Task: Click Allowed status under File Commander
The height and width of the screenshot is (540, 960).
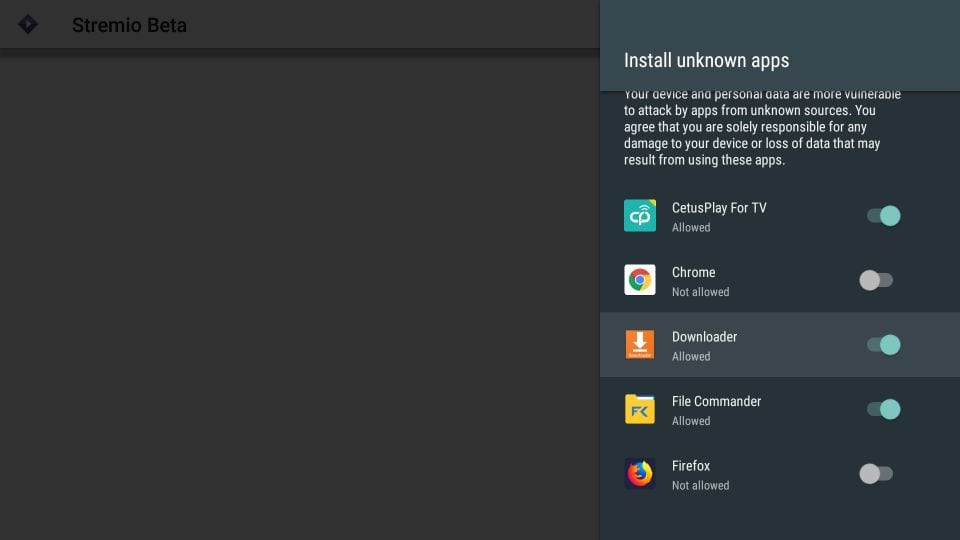Action: point(691,421)
